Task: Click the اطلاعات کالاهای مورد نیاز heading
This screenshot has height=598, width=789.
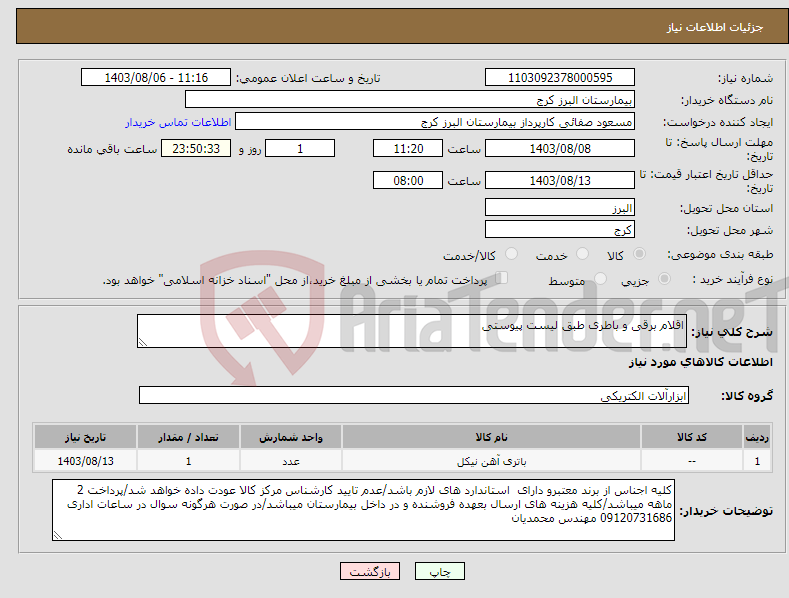Action: [700, 362]
